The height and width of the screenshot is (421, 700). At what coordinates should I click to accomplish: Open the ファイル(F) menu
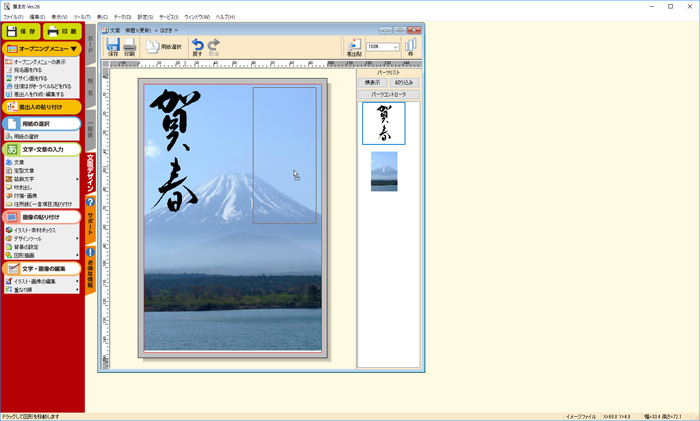pyautogui.click(x=13, y=17)
